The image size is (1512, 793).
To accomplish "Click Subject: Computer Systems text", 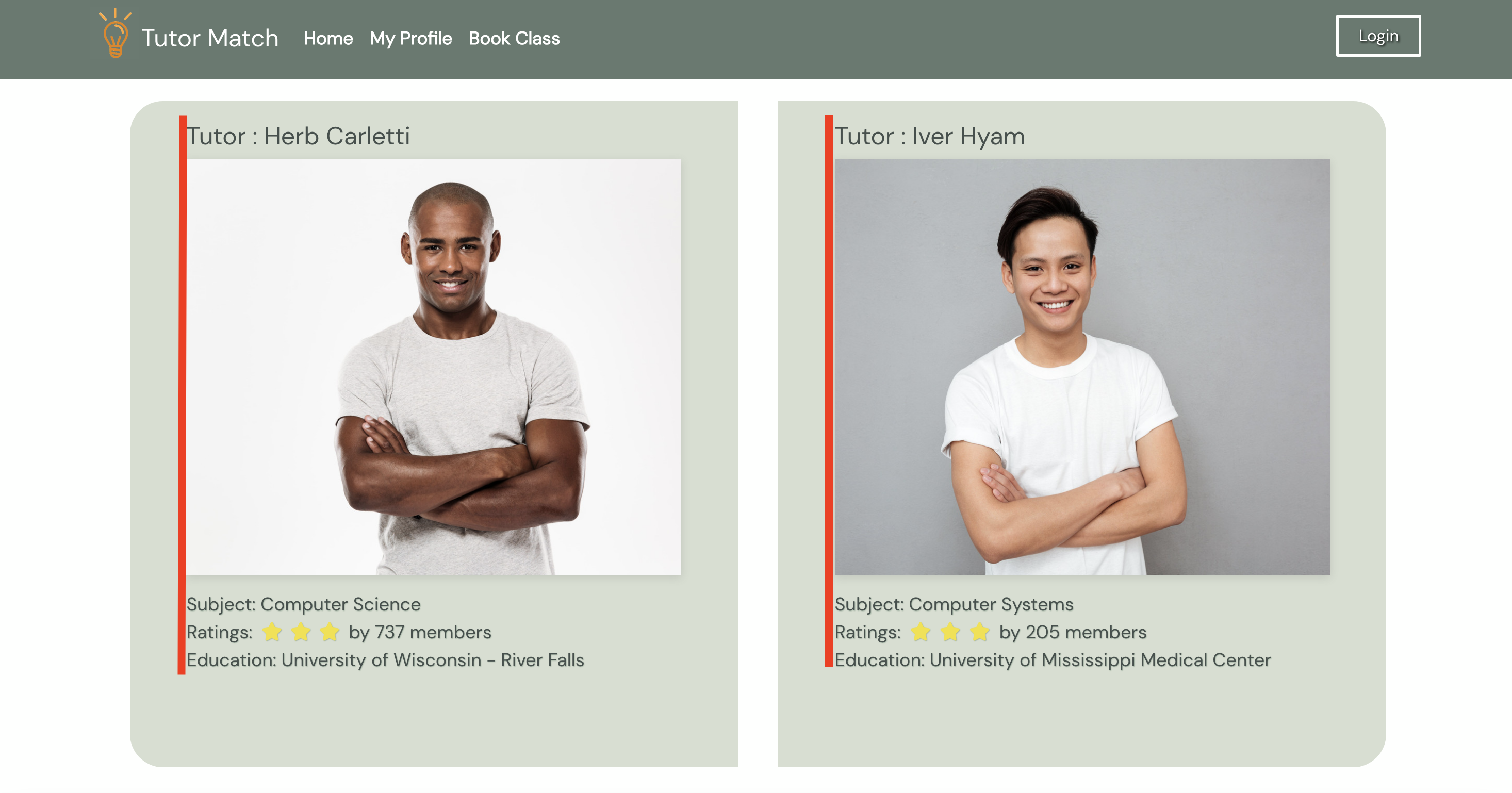I will (x=954, y=604).
